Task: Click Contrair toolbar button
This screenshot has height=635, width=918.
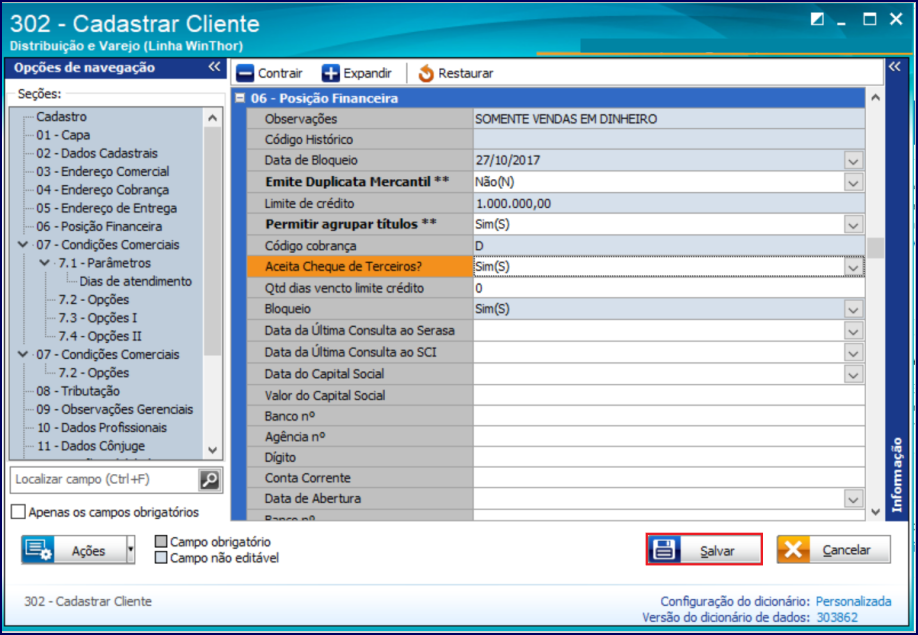Action: coord(270,74)
